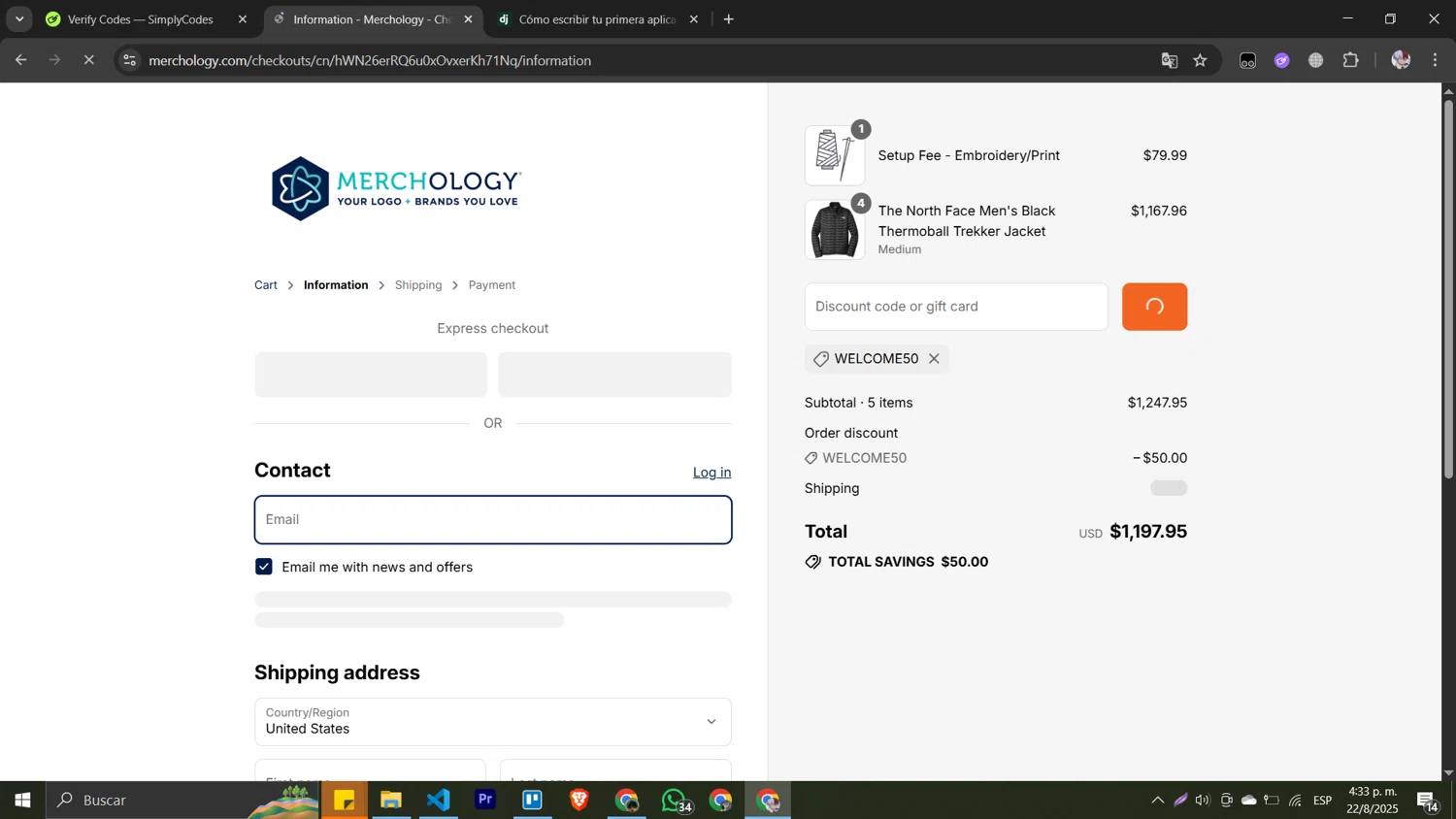1456x819 pixels.
Task: Click the page vertical scrollbar
Action: pos(1448,291)
